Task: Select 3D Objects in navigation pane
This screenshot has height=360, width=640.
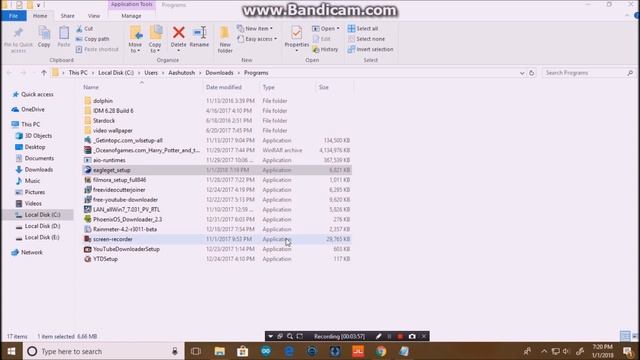Action: point(34,136)
